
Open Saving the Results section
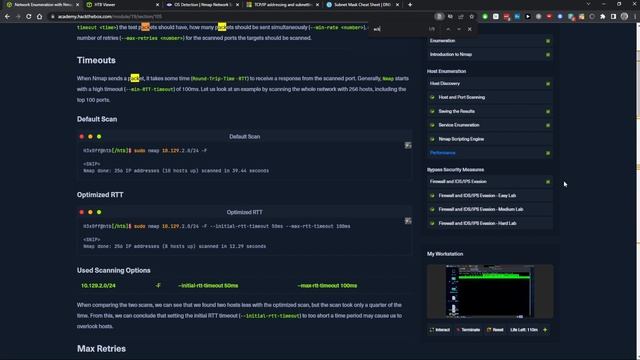tap(490, 111)
